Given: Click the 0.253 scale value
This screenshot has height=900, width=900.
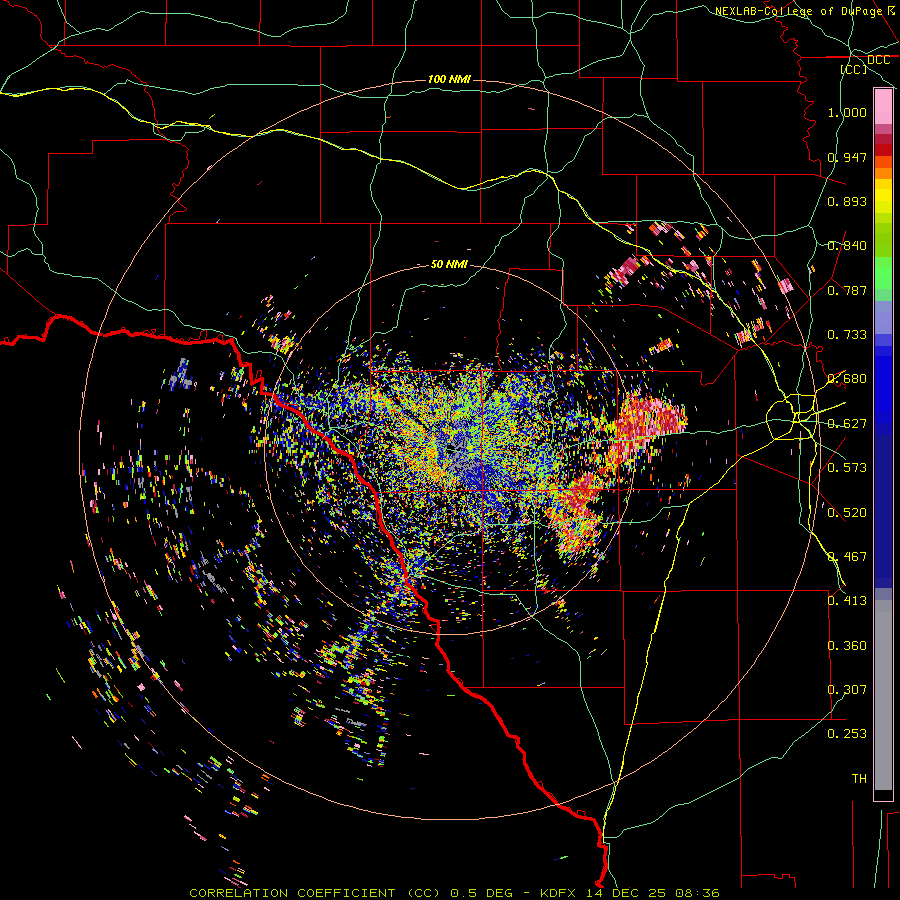Looking at the screenshot, I should click(x=847, y=734).
